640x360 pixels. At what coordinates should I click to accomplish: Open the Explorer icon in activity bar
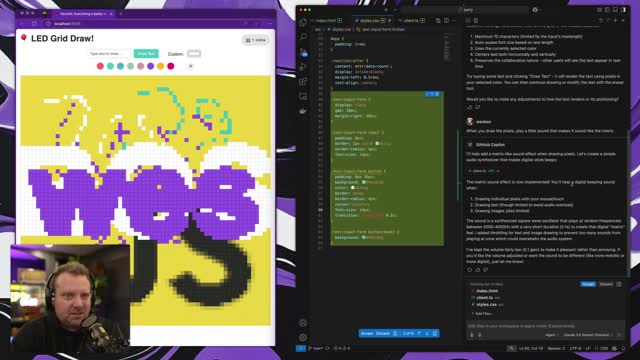click(x=303, y=22)
